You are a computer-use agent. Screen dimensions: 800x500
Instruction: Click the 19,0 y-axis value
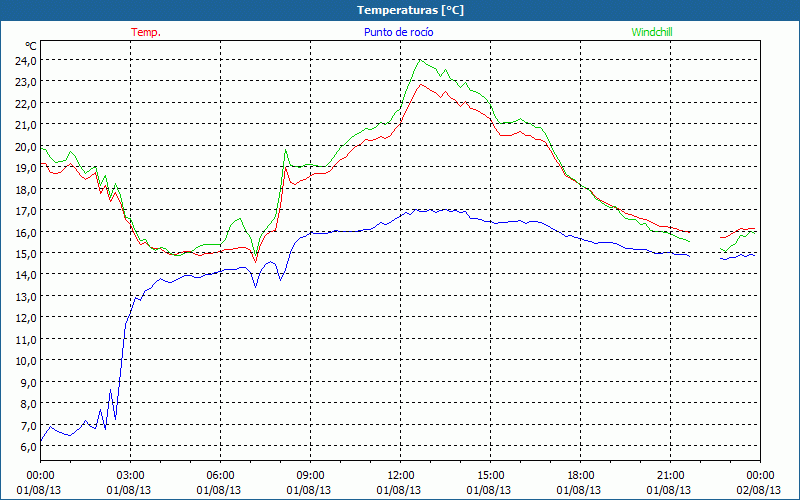(x=27, y=168)
